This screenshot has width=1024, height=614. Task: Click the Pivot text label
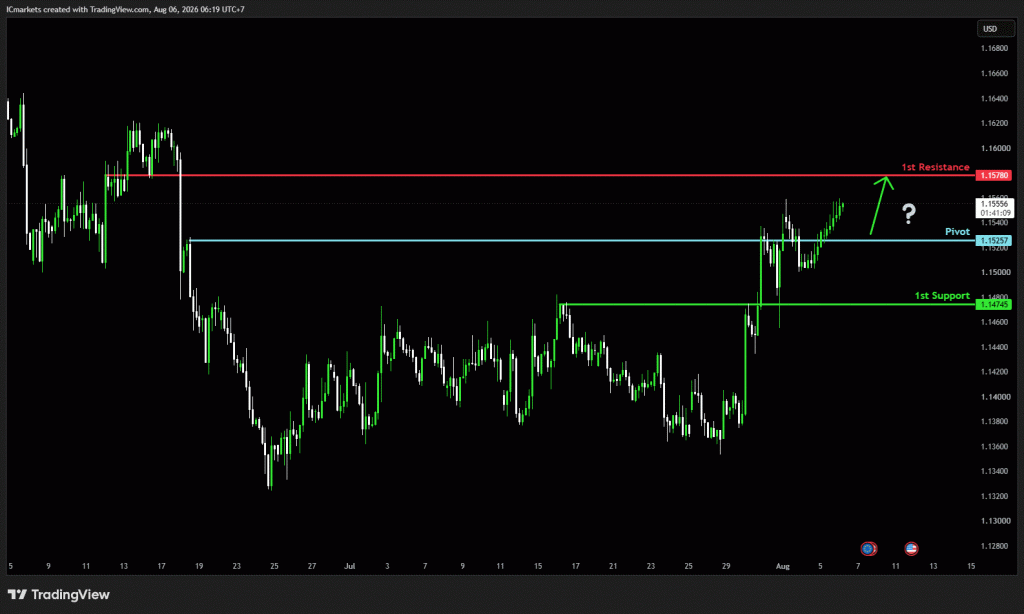pyautogui.click(x=957, y=232)
